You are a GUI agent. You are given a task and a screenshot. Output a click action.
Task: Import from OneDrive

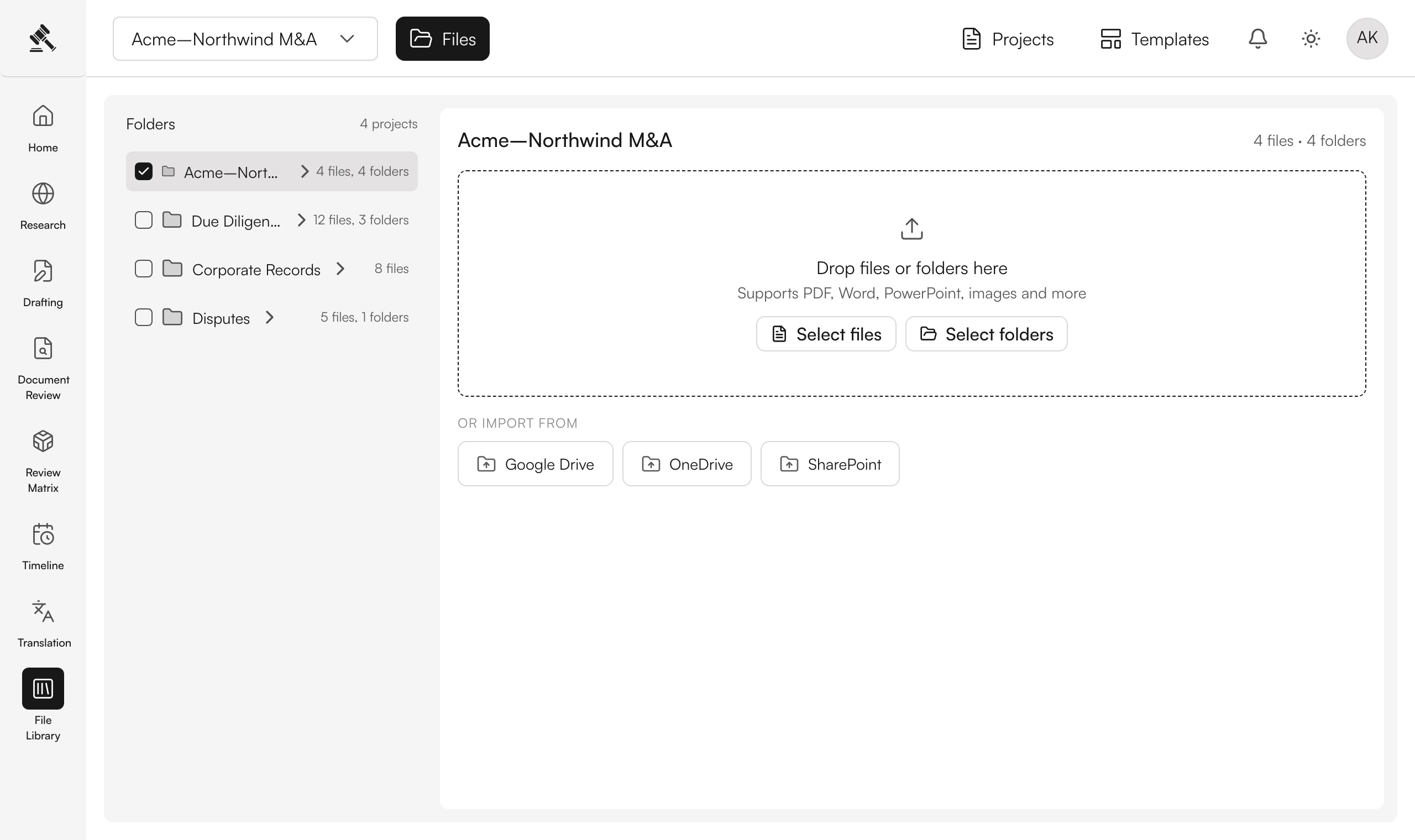[x=686, y=464]
